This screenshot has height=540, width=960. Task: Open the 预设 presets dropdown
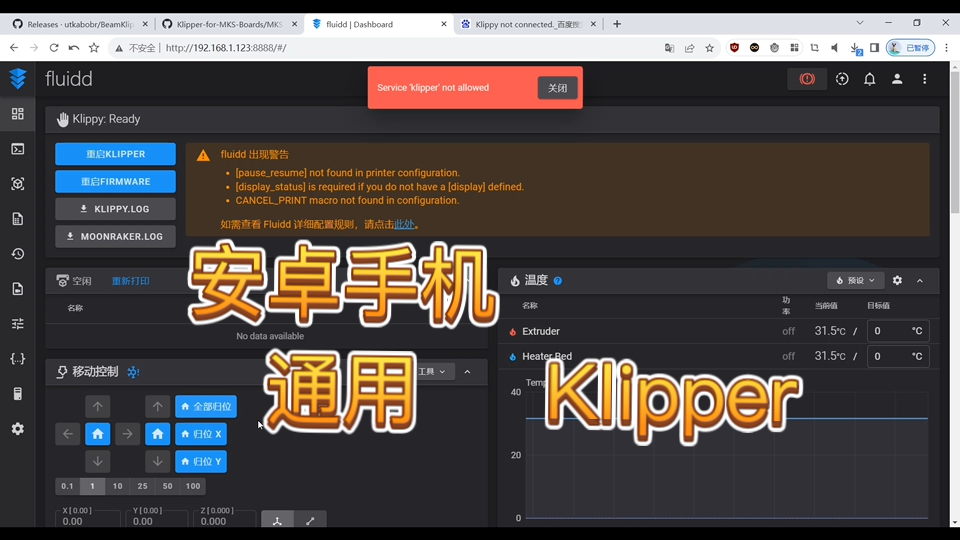click(855, 280)
